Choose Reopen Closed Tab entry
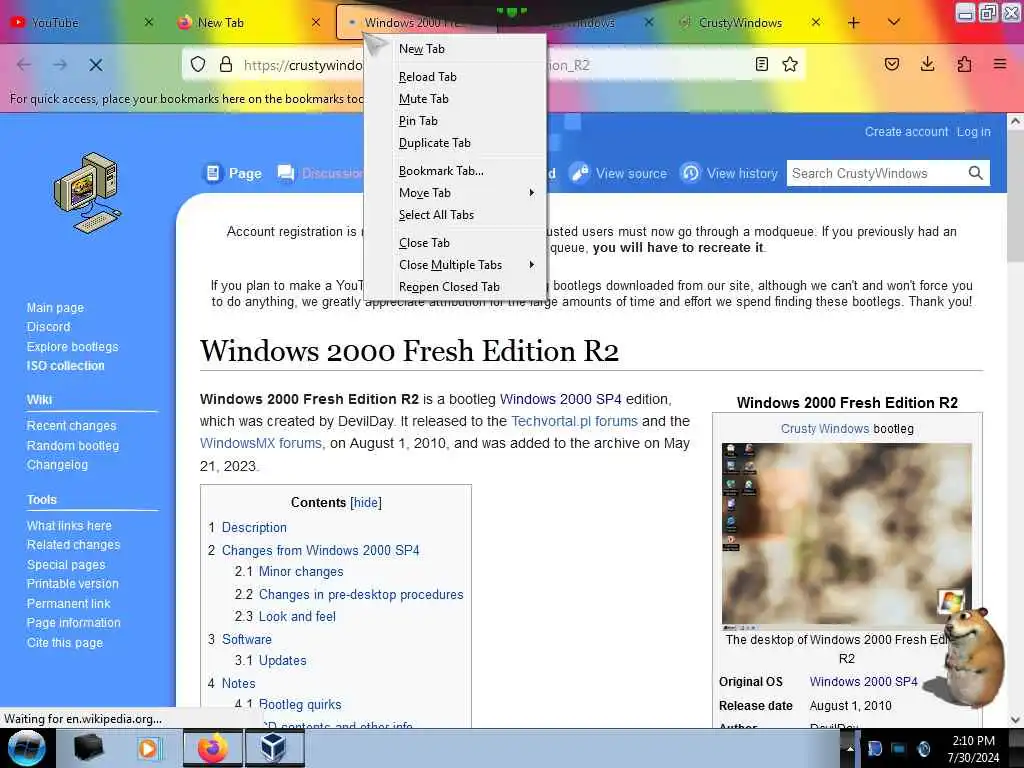Viewport: 1024px width, 768px height. (456, 287)
